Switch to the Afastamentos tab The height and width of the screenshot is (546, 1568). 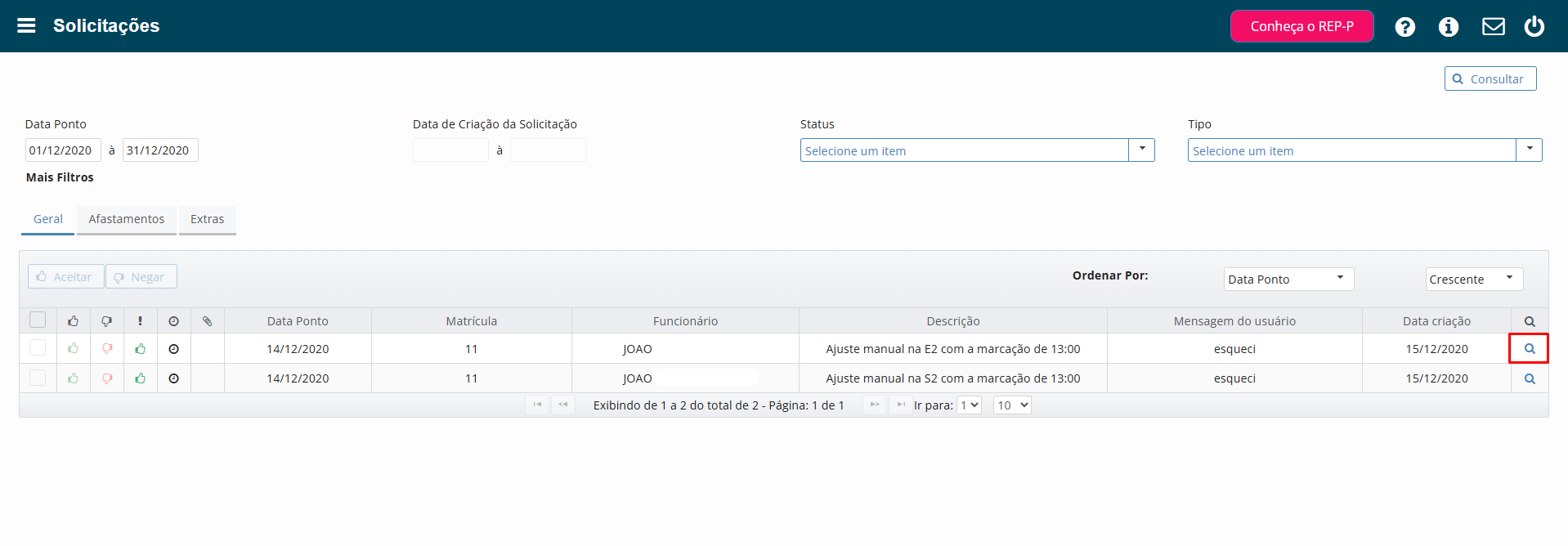[x=127, y=219]
